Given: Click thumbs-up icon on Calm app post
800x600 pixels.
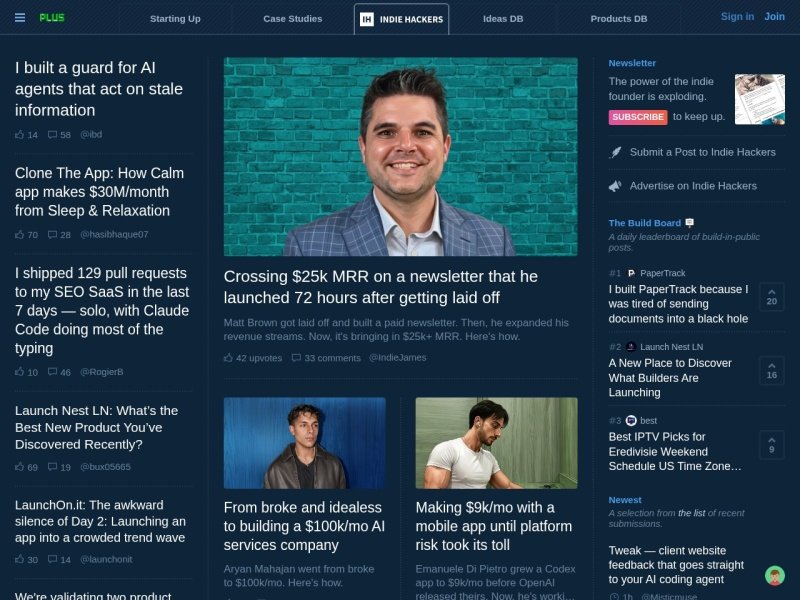Looking at the screenshot, I should coord(19,235).
